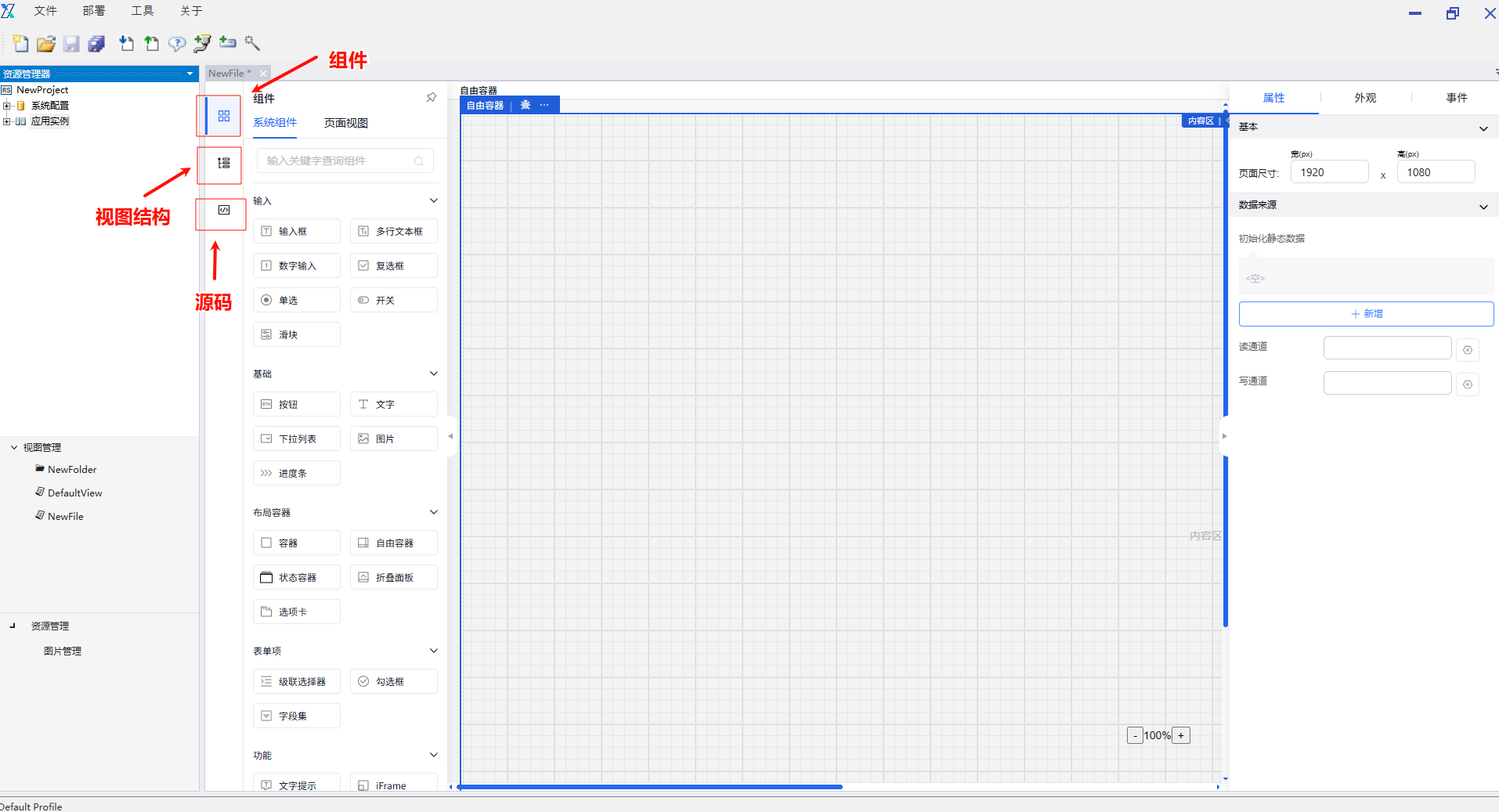Expand the 系统配置 tree node
Screen dimensions: 1499x812
pos(7,106)
